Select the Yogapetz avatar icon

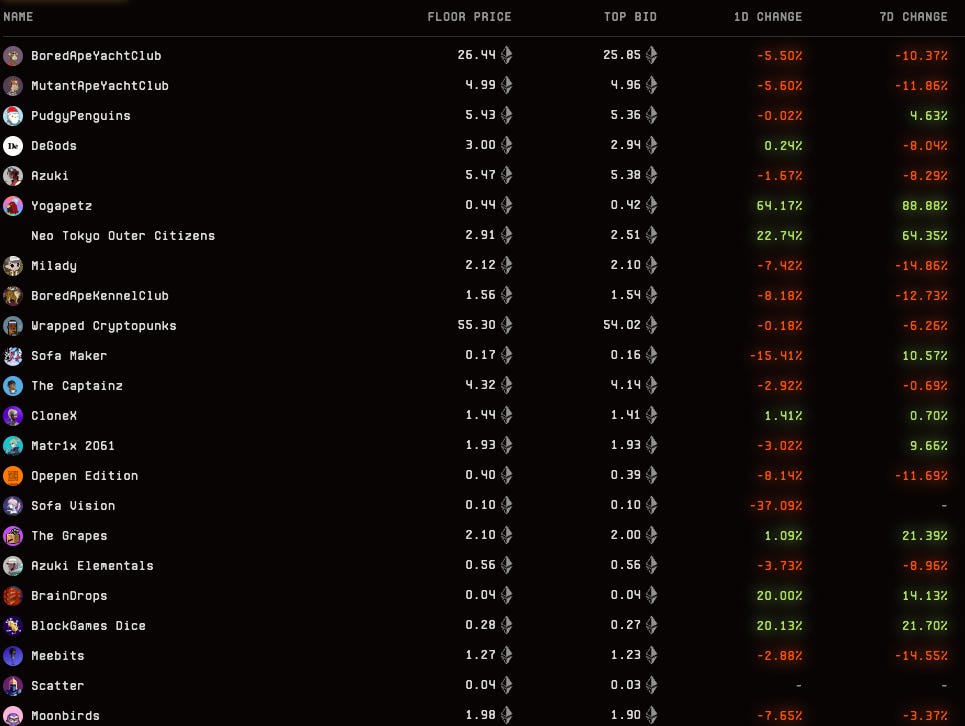point(13,205)
